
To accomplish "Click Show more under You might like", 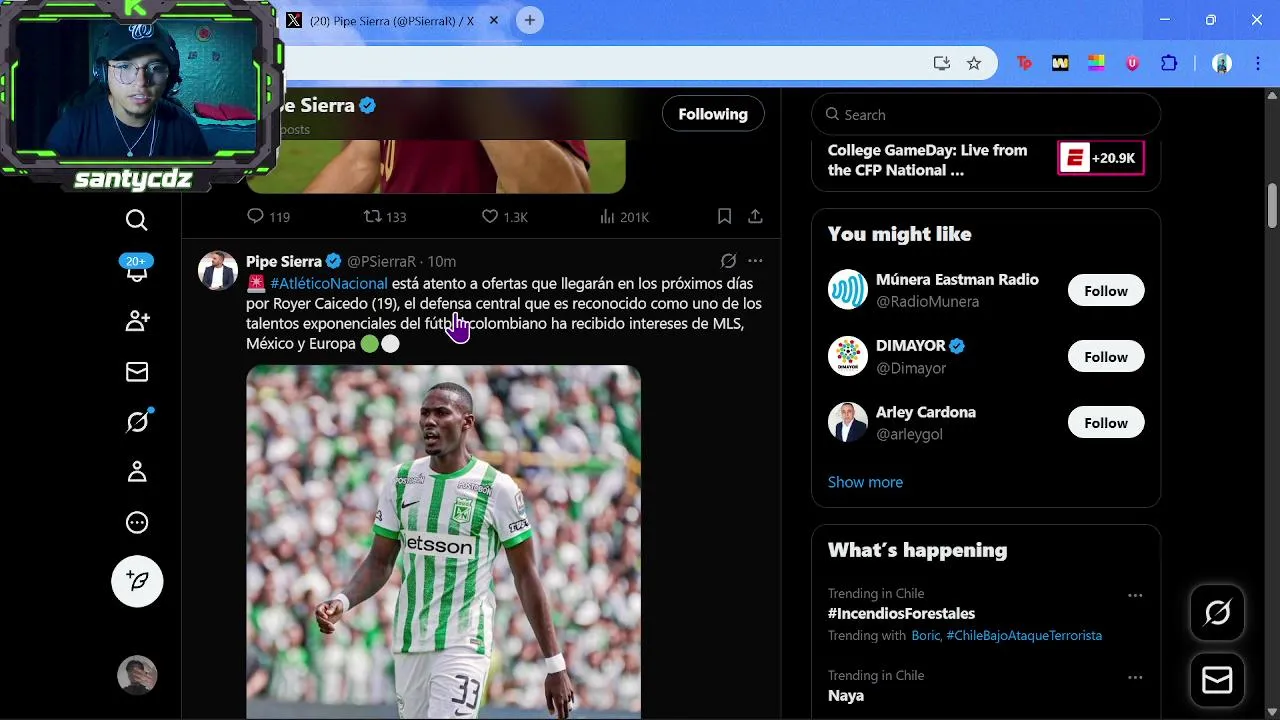I will point(865,482).
